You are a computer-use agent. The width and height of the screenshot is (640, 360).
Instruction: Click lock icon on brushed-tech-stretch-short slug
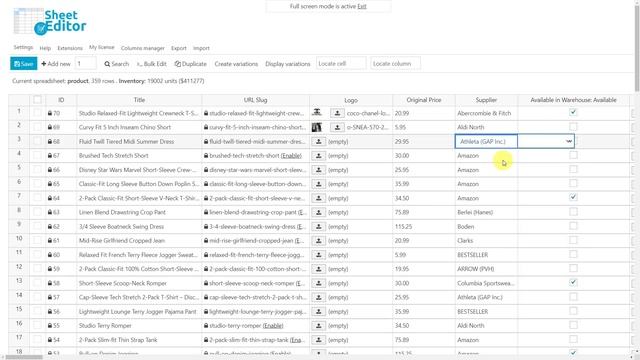click(206, 156)
